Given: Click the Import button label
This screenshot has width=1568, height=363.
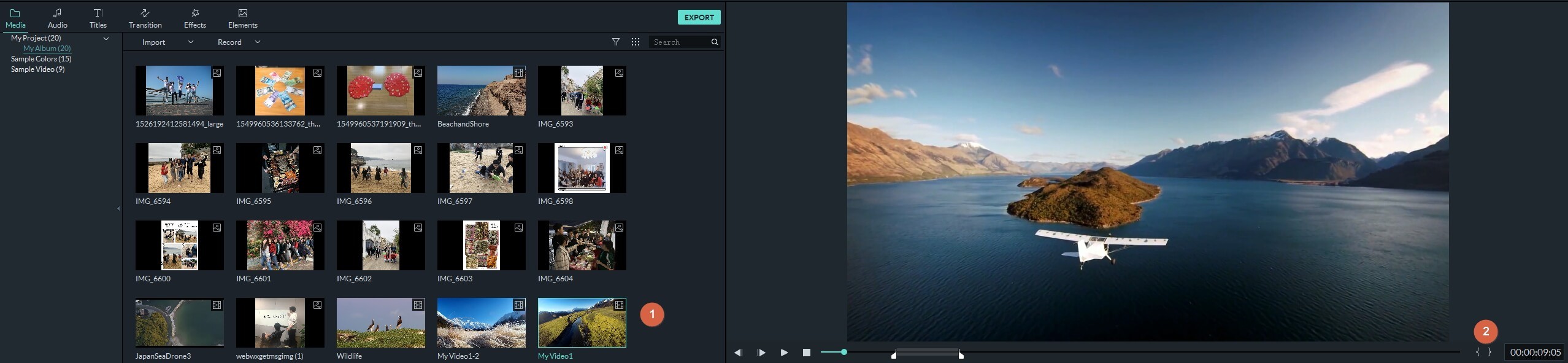Looking at the screenshot, I should (153, 42).
